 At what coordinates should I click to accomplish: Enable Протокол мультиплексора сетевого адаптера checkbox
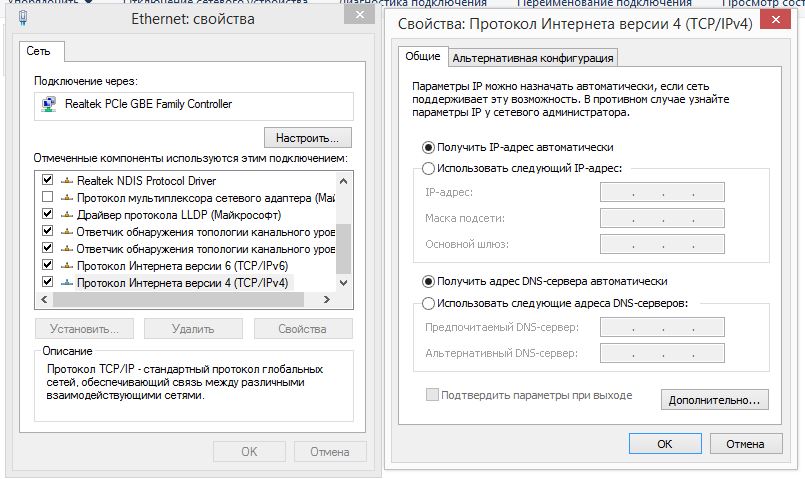[x=47, y=197]
